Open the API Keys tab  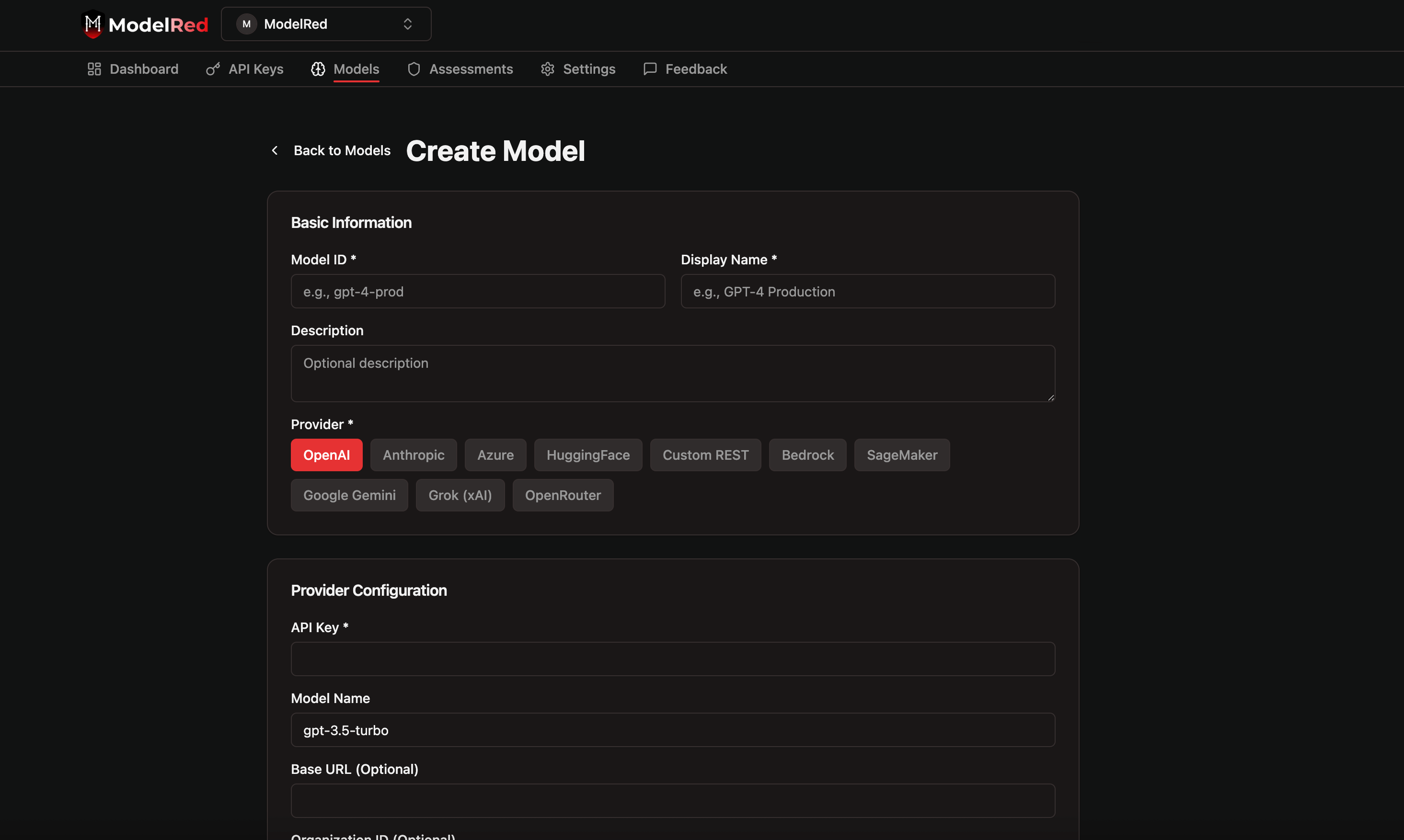[255, 69]
